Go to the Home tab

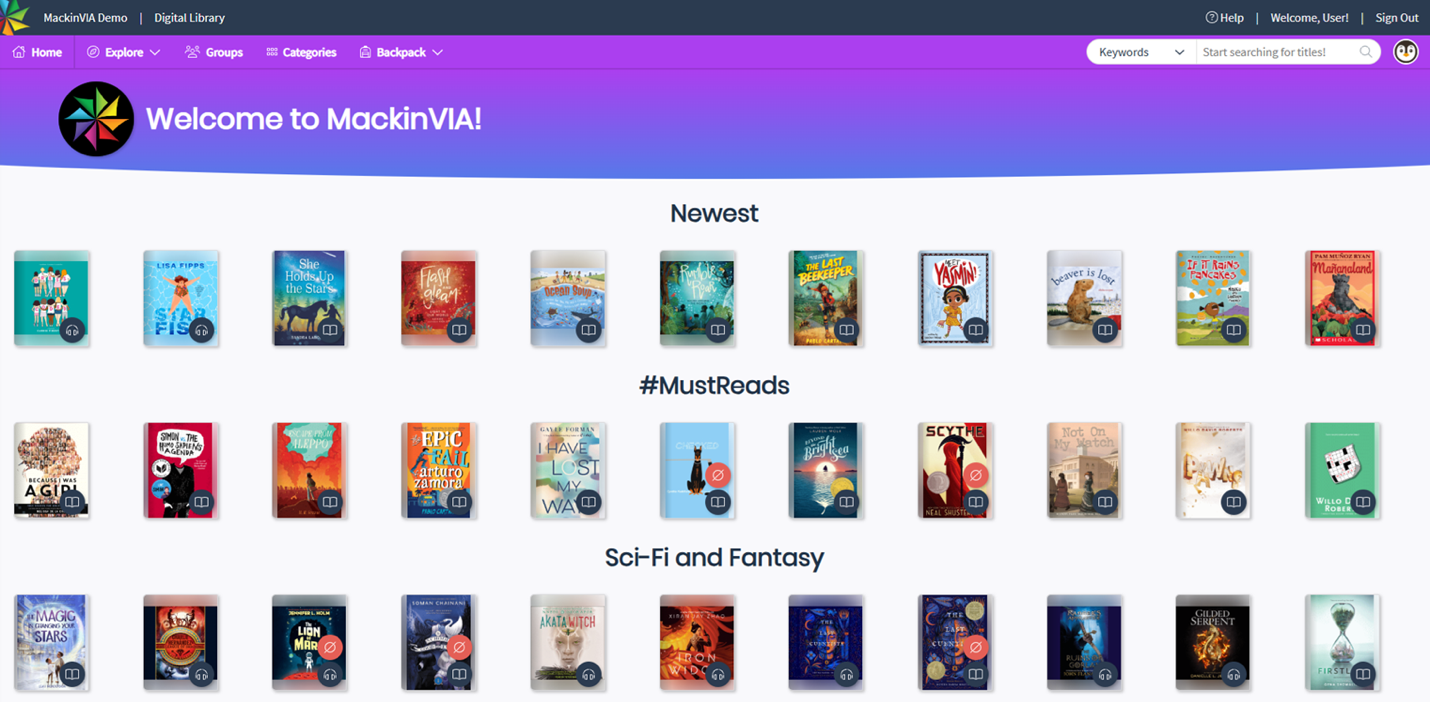tap(37, 52)
